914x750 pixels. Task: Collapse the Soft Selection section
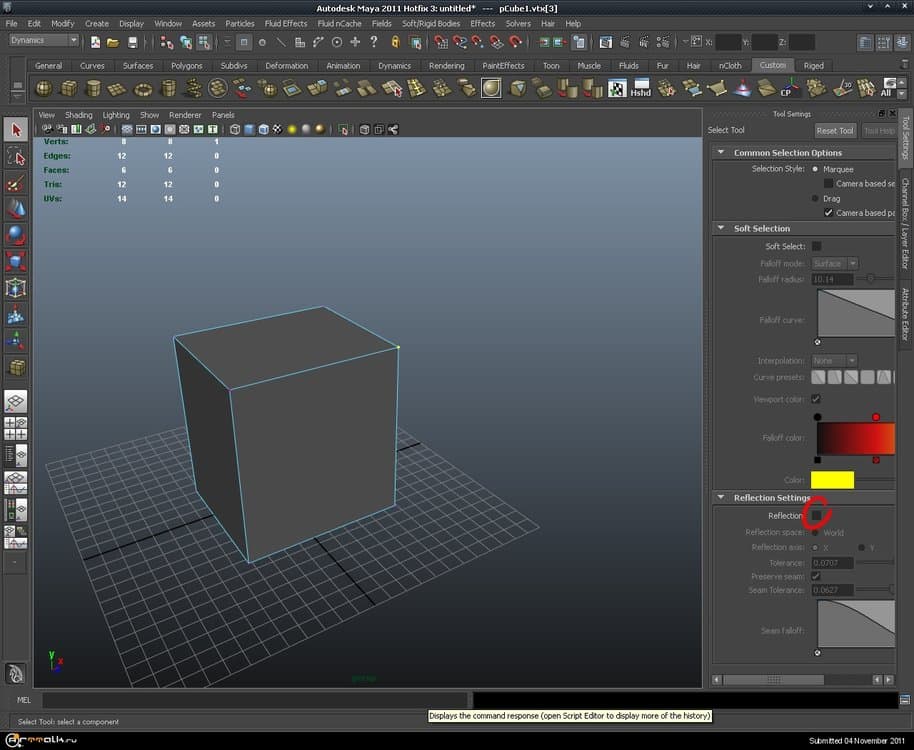coord(721,228)
